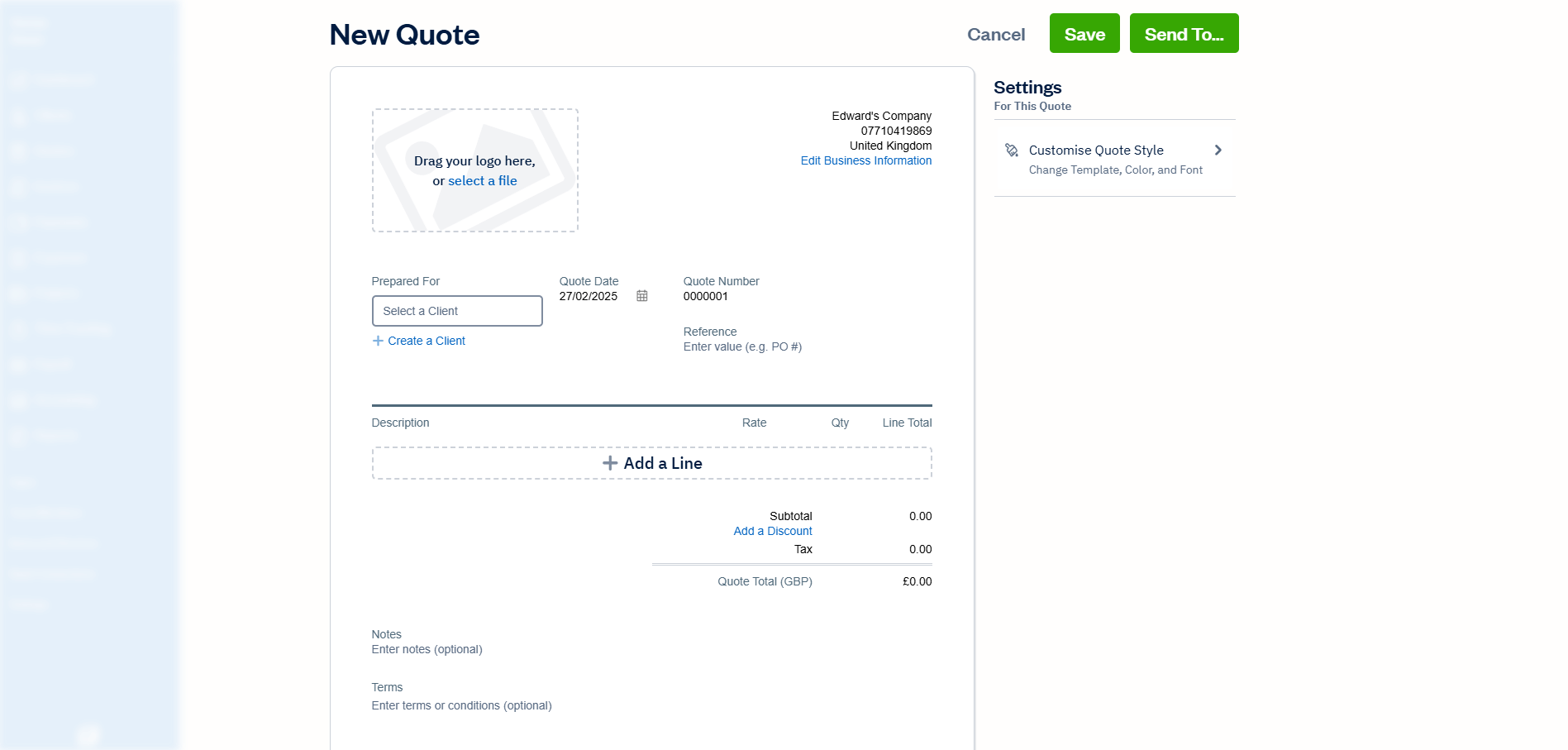Screen dimensions: 1568x750
Task: Expand Customise Quote Style chevron arrow
Action: point(1218,150)
